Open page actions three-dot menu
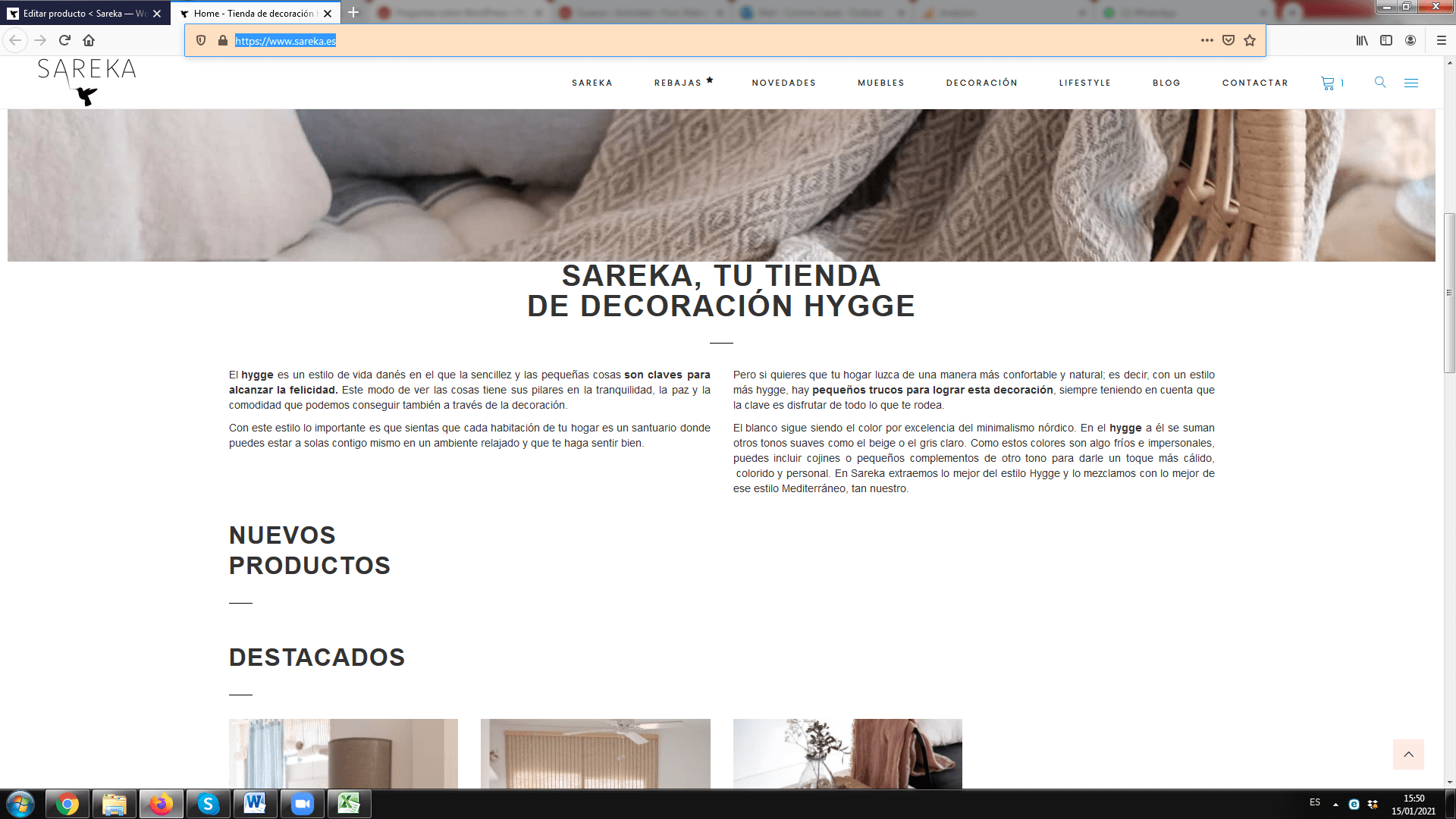 (x=1207, y=40)
